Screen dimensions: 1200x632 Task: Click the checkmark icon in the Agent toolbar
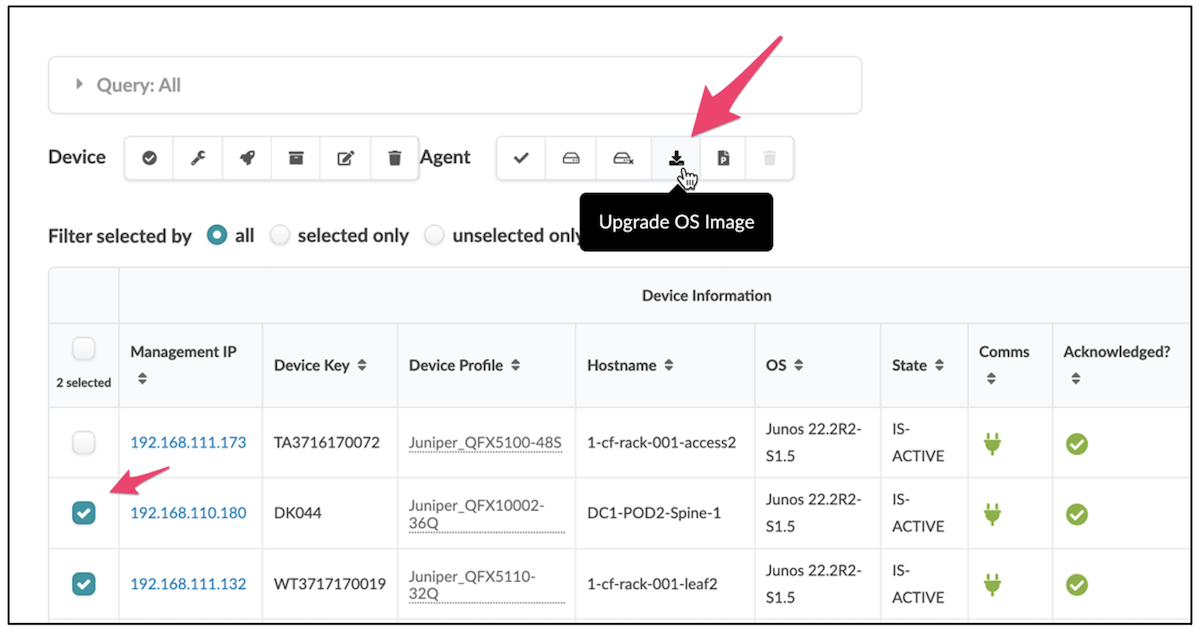tap(520, 157)
